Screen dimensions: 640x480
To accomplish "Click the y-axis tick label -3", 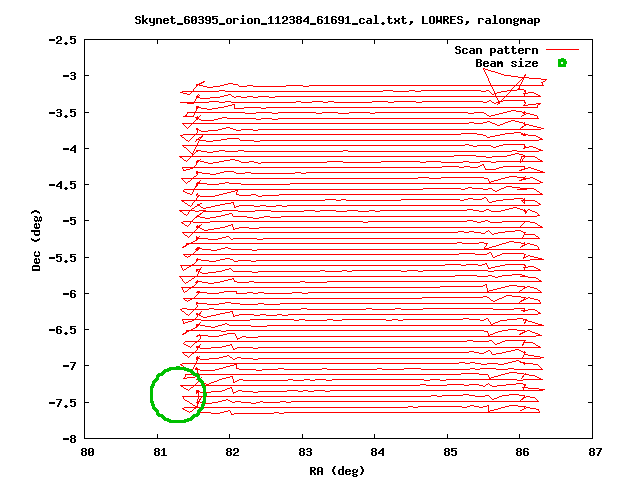I will click(69, 76).
